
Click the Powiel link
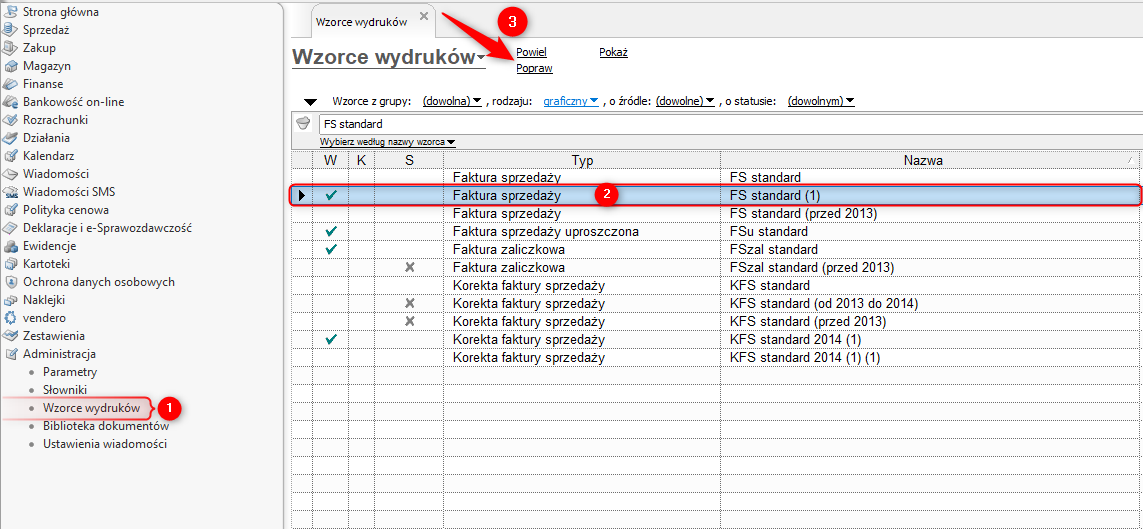(x=531, y=52)
